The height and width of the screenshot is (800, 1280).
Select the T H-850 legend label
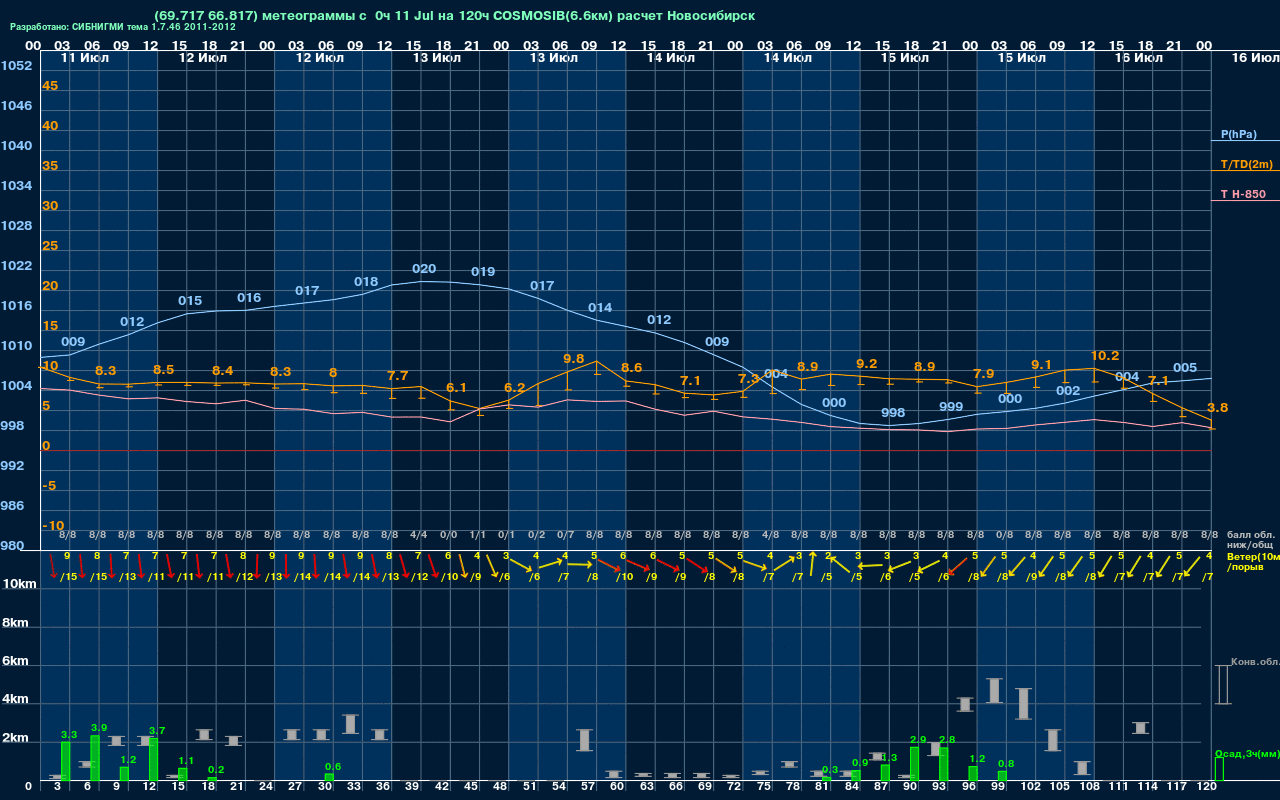(x=1242, y=194)
